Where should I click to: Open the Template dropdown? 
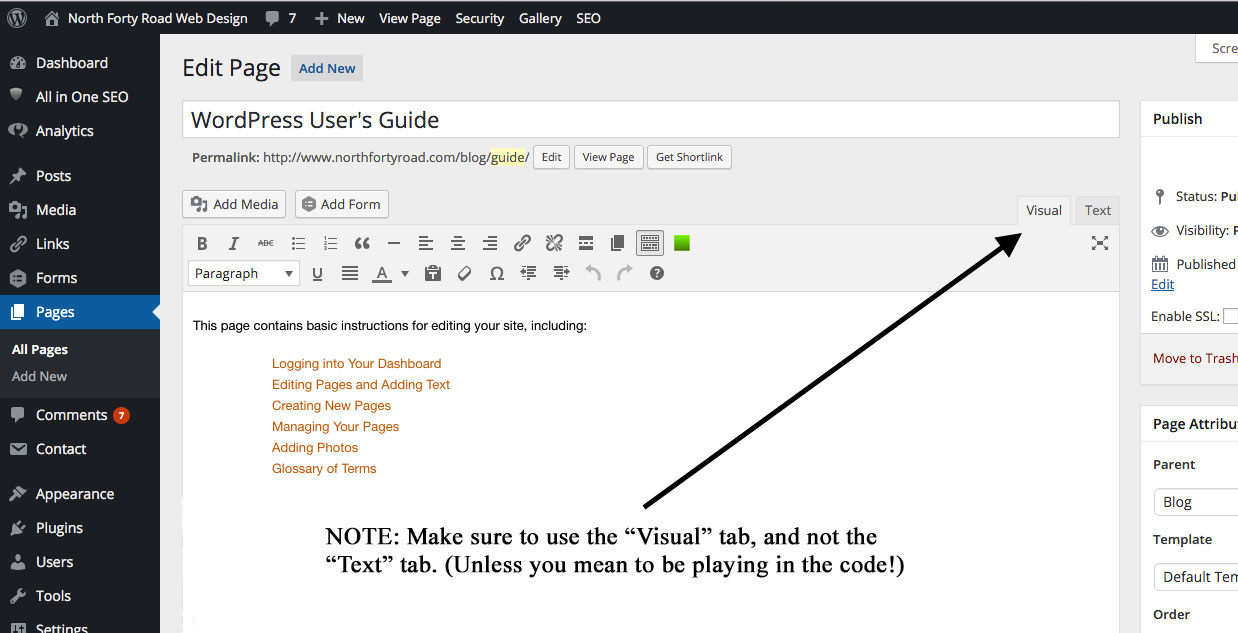(1196, 577)
